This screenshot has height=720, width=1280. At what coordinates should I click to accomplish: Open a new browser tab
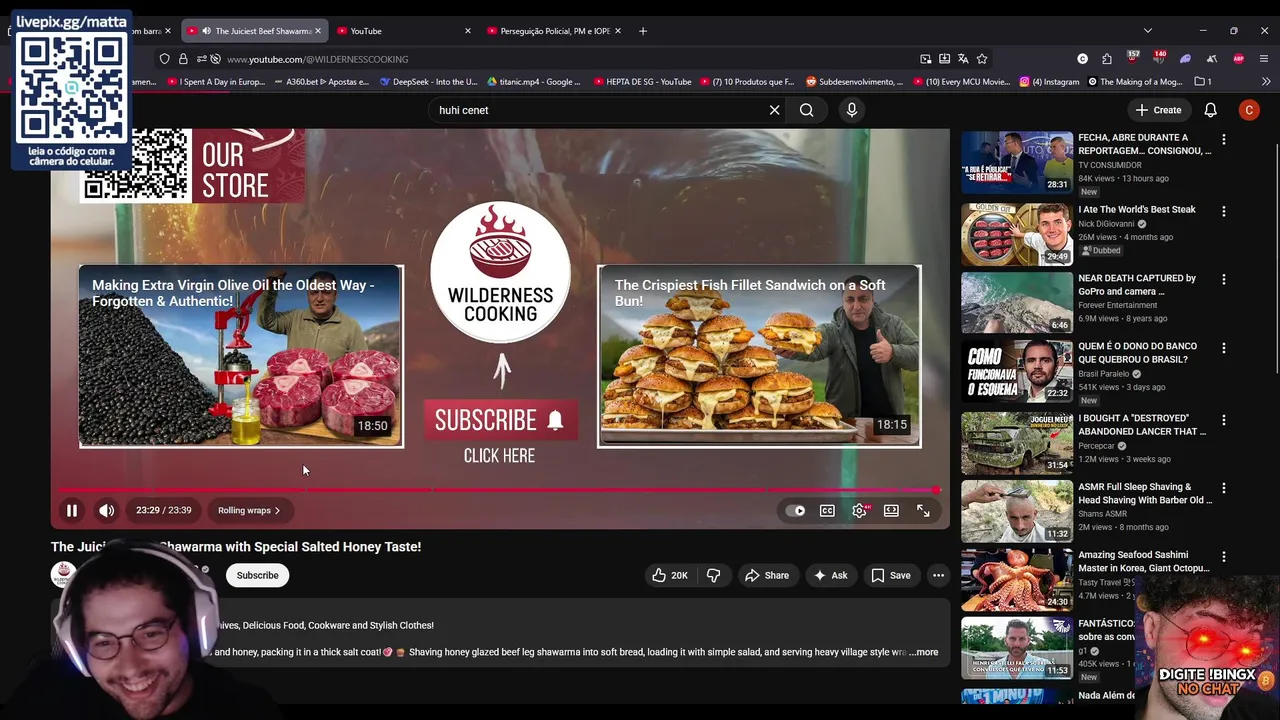[x=642, y=31]
